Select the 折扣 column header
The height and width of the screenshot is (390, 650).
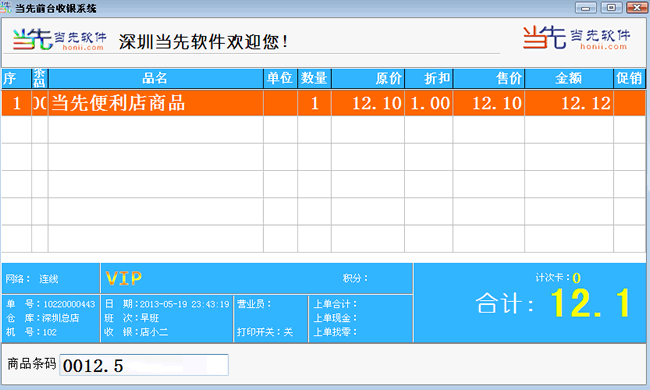tap(429, 78)
